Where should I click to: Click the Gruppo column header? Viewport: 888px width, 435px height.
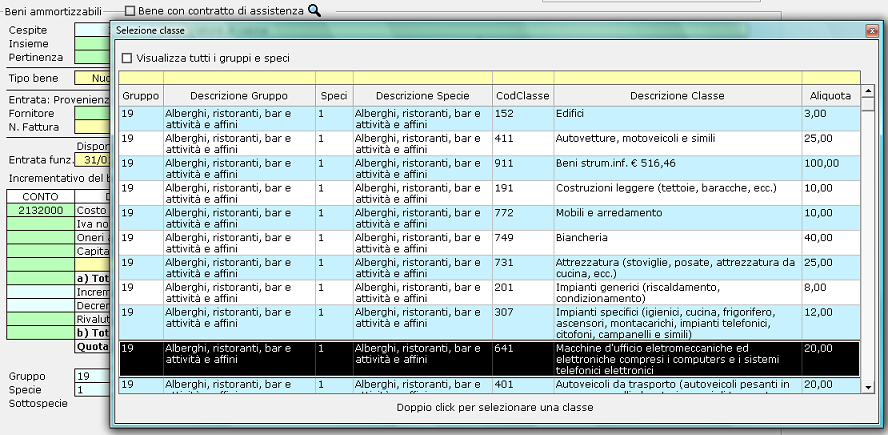140,96
